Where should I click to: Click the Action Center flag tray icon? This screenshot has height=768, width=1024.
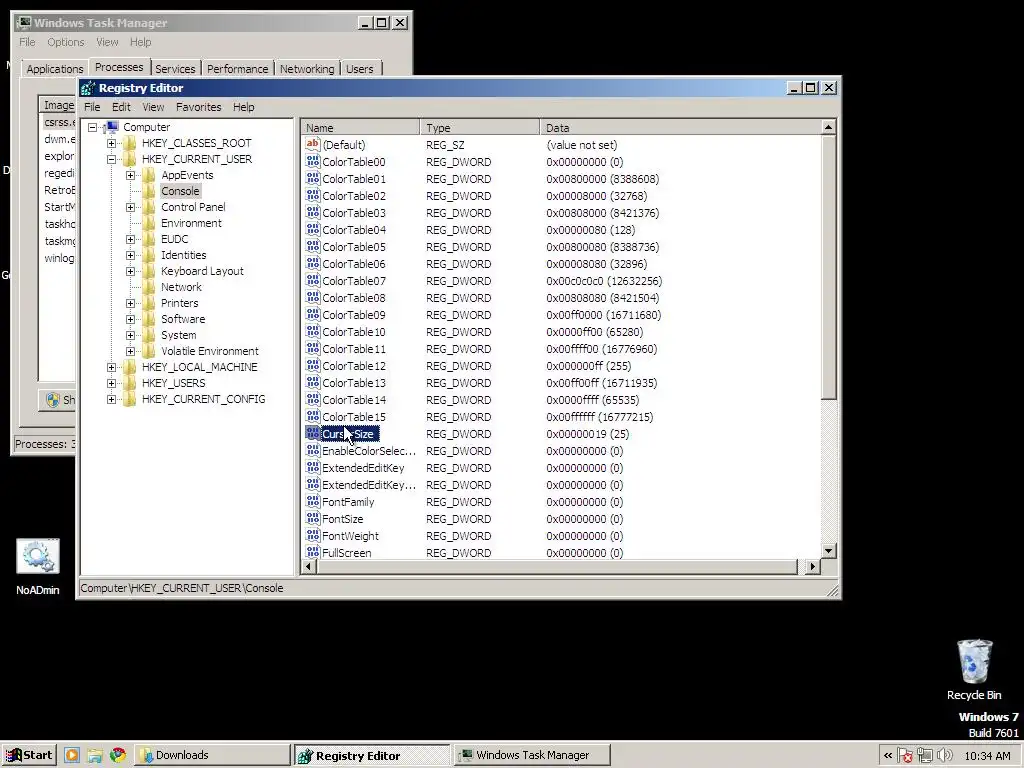coord(905,756)
